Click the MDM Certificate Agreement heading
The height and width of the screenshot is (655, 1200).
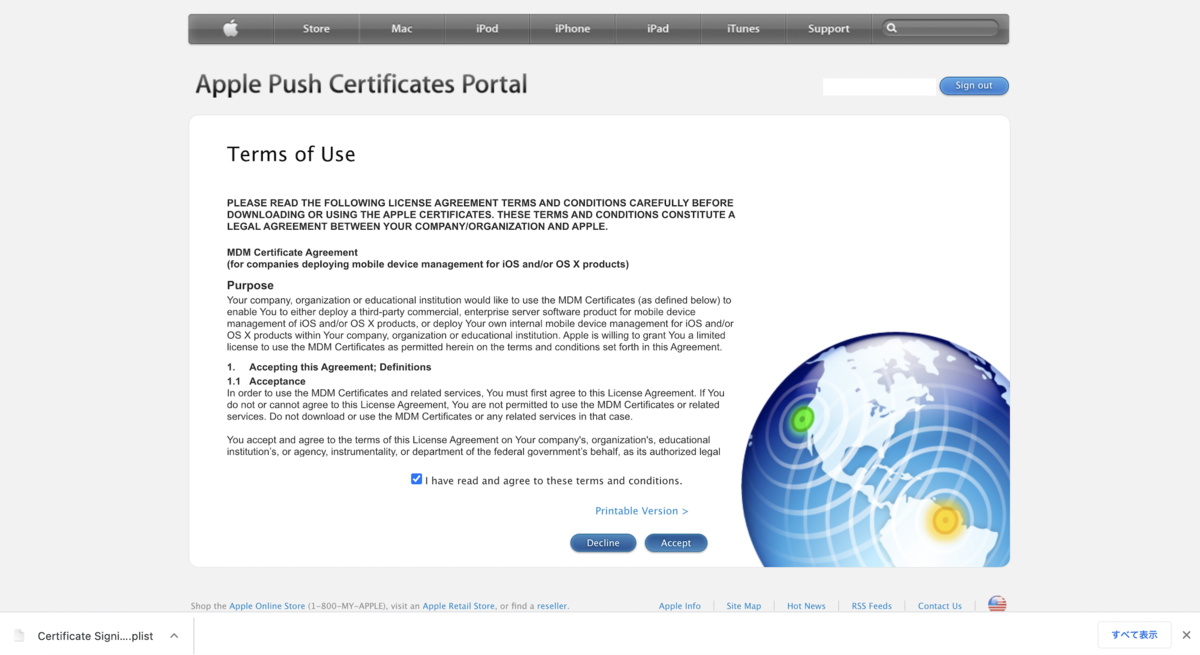point(292,252)
